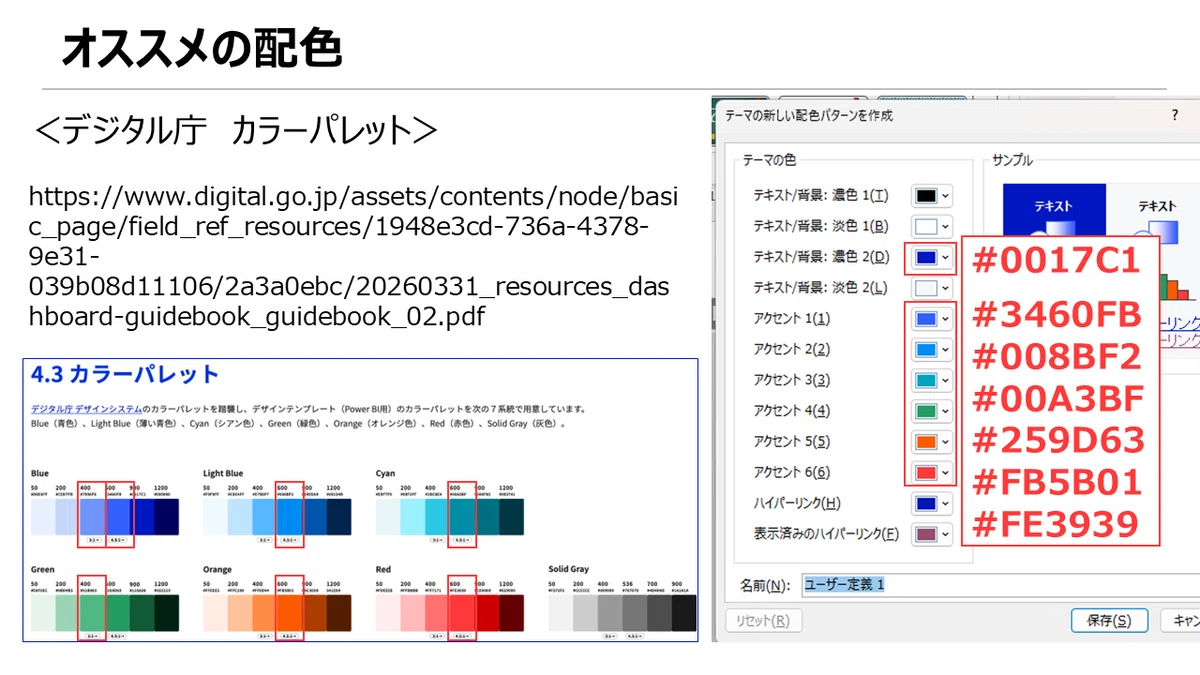Click the 名前(N) field containing ユーザー定義 1
Image resolution: width=1200 pixels, height=675 pixels.
point(1000,585)
